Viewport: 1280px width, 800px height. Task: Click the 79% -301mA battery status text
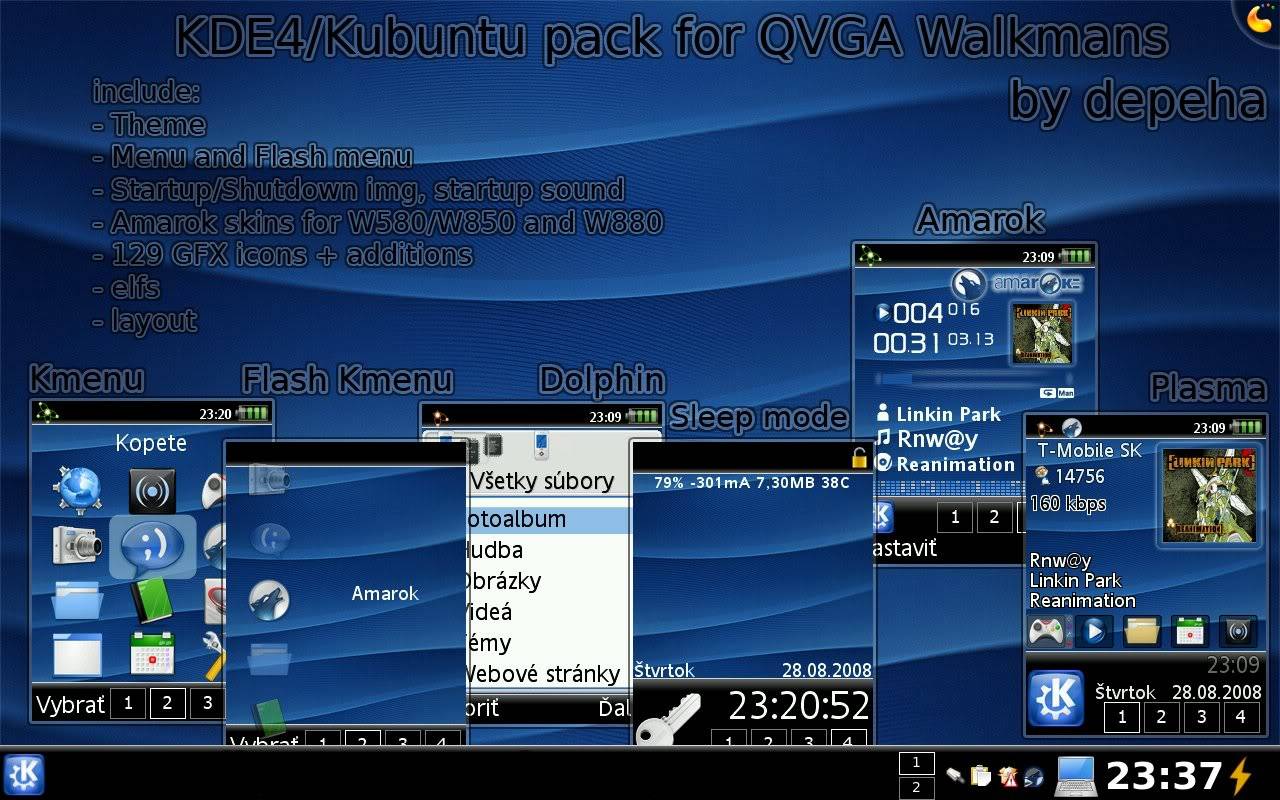pyautogui.click(x=751, y=482)
